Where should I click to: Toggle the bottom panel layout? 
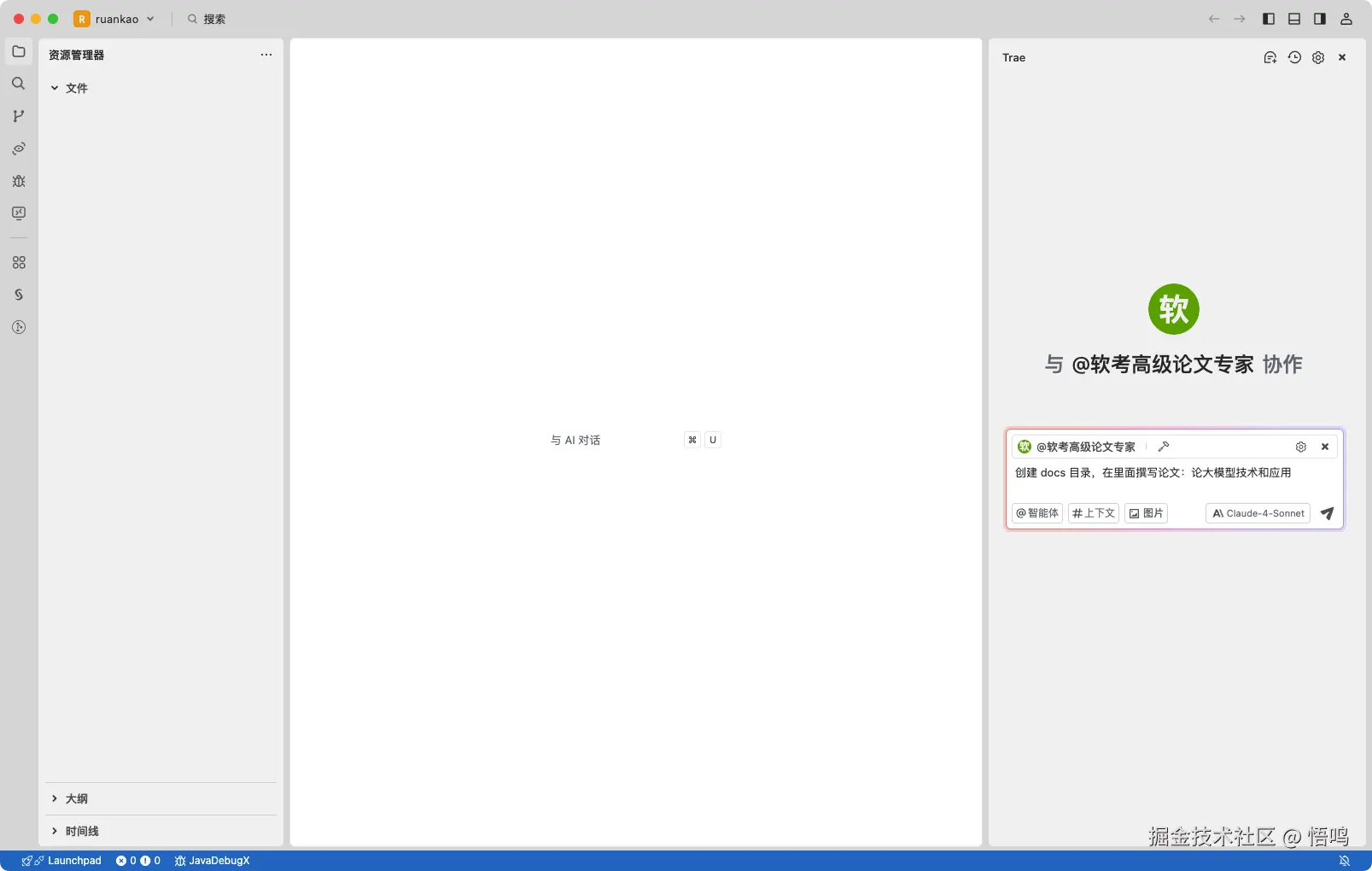(1294, 19)
